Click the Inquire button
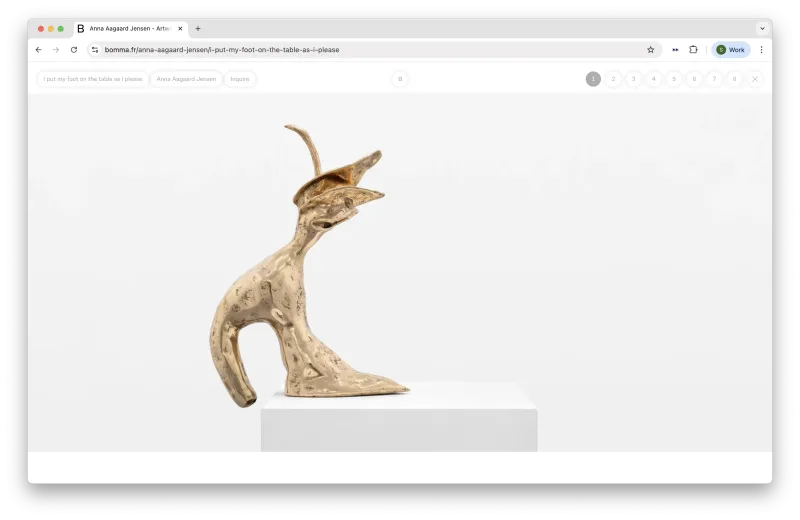This screenshot has width=800, height=520. [240, 79]
